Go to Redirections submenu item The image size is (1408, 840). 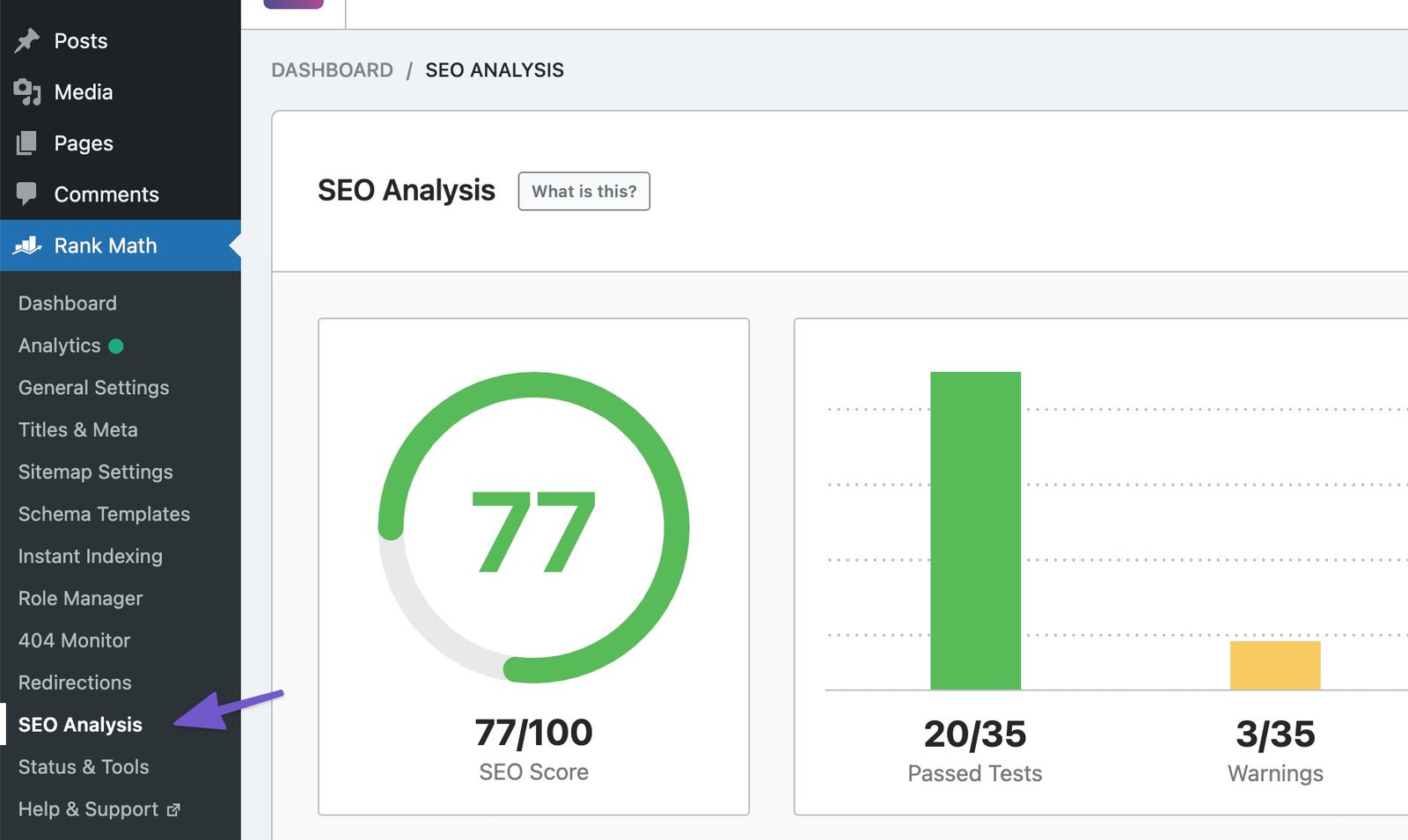(x=75, y=683)
